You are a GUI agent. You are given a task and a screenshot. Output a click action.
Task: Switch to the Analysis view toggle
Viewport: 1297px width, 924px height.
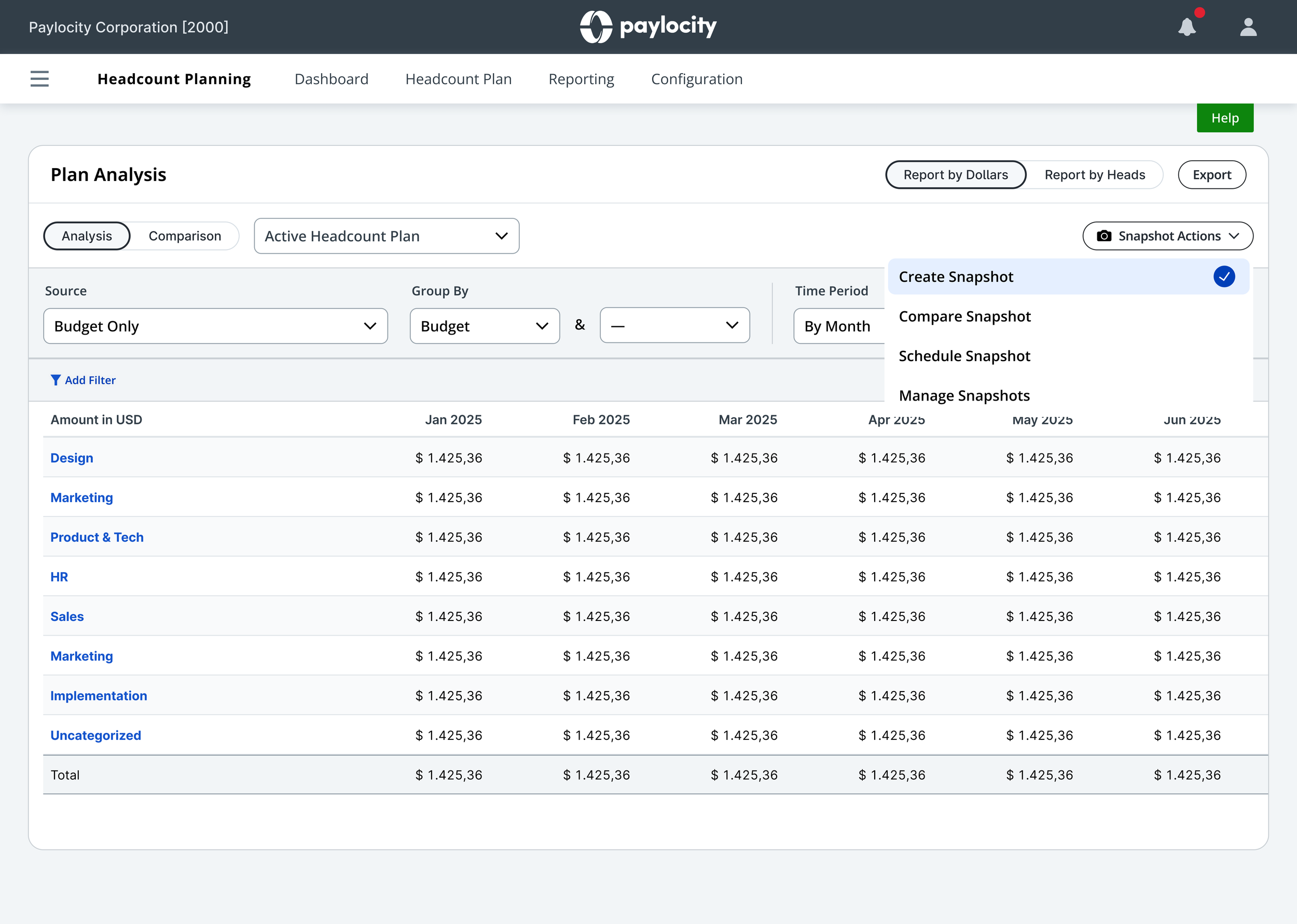(87, 236)
